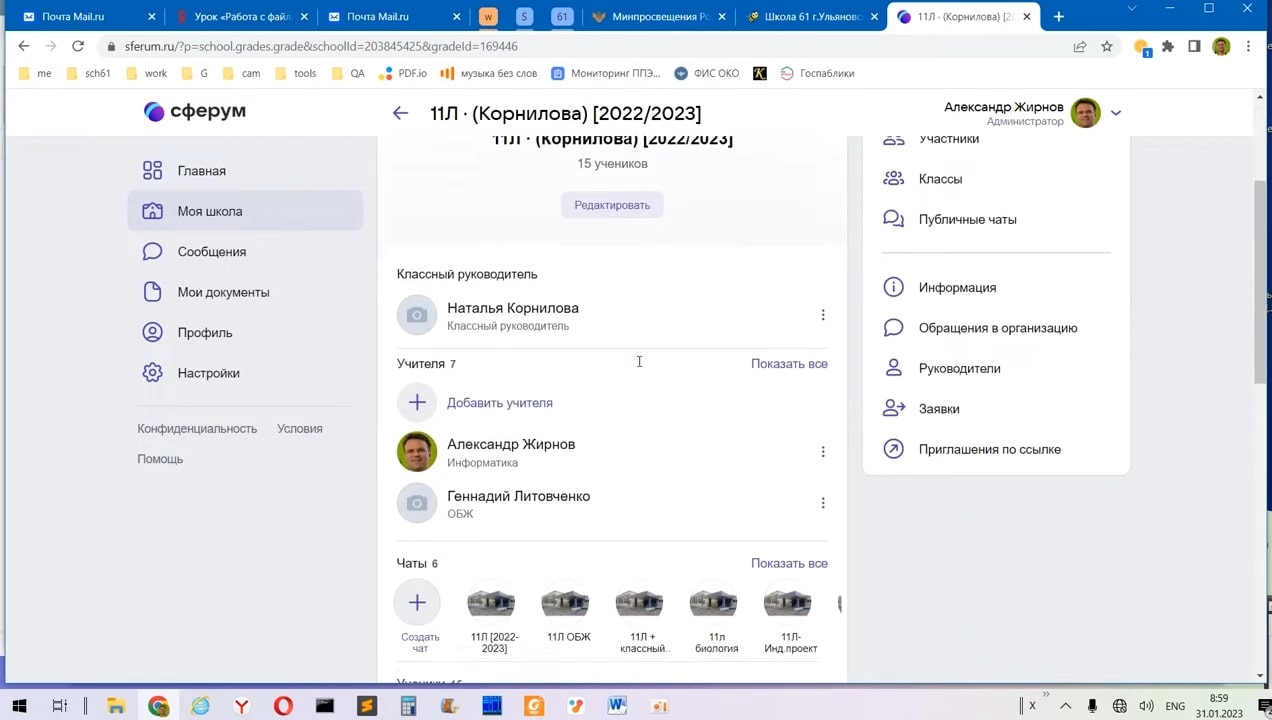Click the Приглашения по ссылке arrow icon
This screenshot has width=1272, height=720.
click(x=894, y=449)
